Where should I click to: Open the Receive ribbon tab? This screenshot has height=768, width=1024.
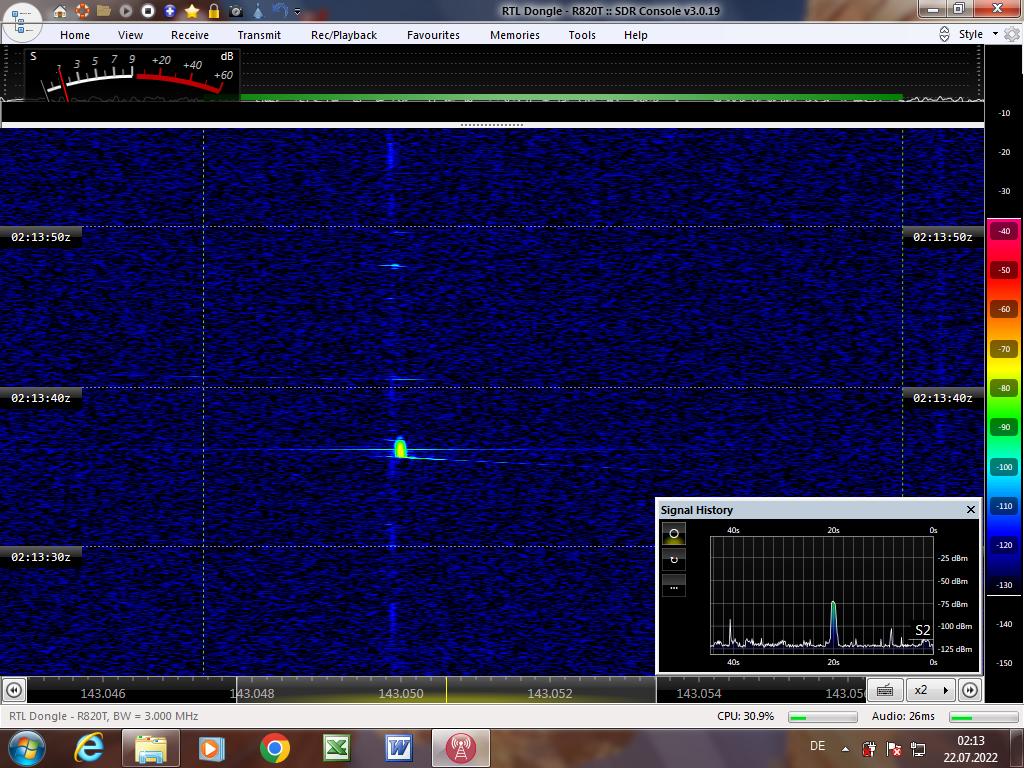(x=190, y=35)
